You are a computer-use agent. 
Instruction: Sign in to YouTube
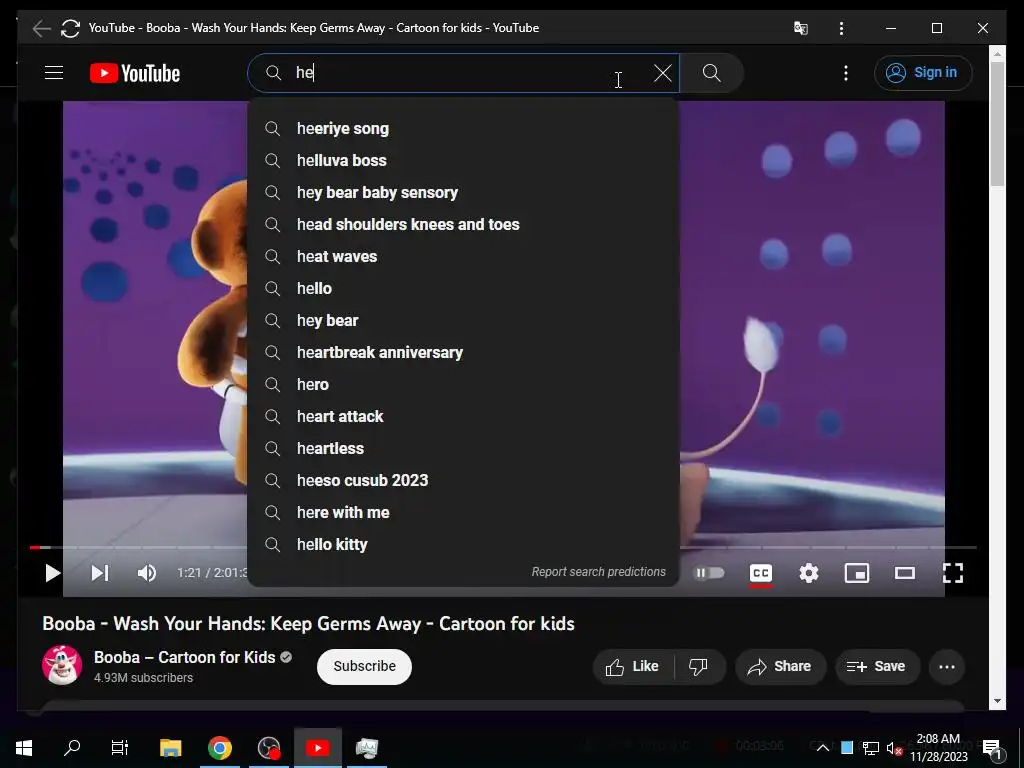[x=923, y=72]
